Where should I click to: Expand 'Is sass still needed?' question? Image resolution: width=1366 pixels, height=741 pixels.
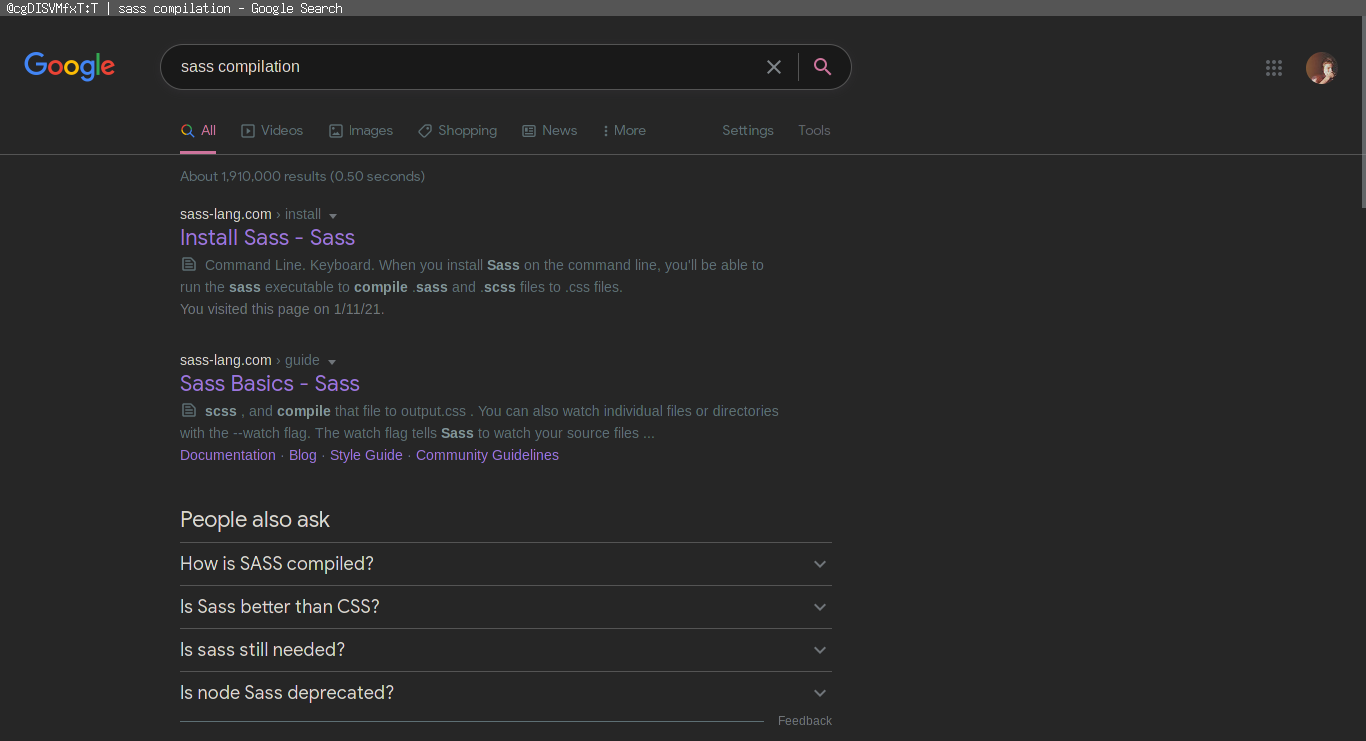[506, 650]
